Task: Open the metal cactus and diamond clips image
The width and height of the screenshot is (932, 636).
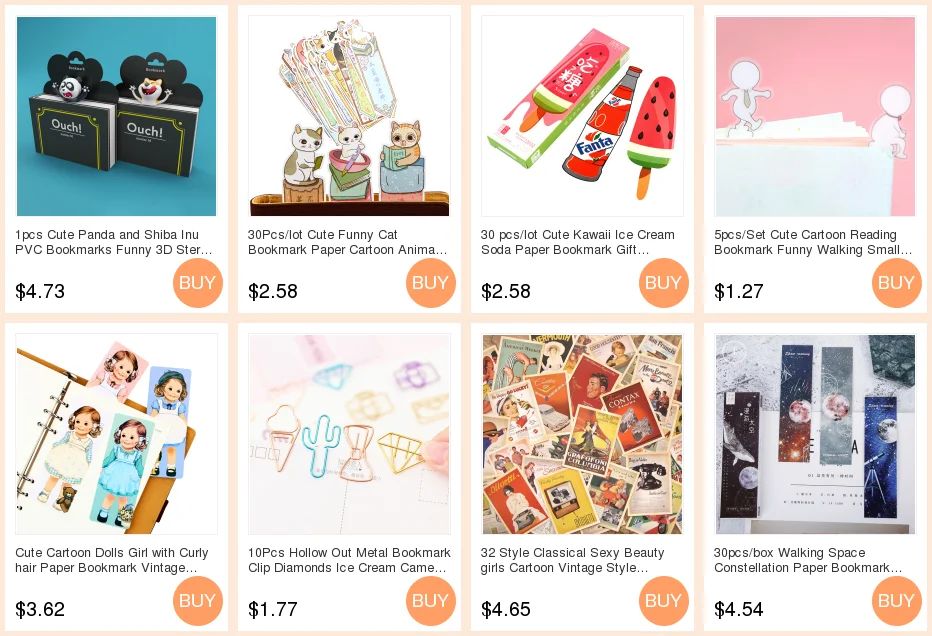Action: tap(350, 434)
